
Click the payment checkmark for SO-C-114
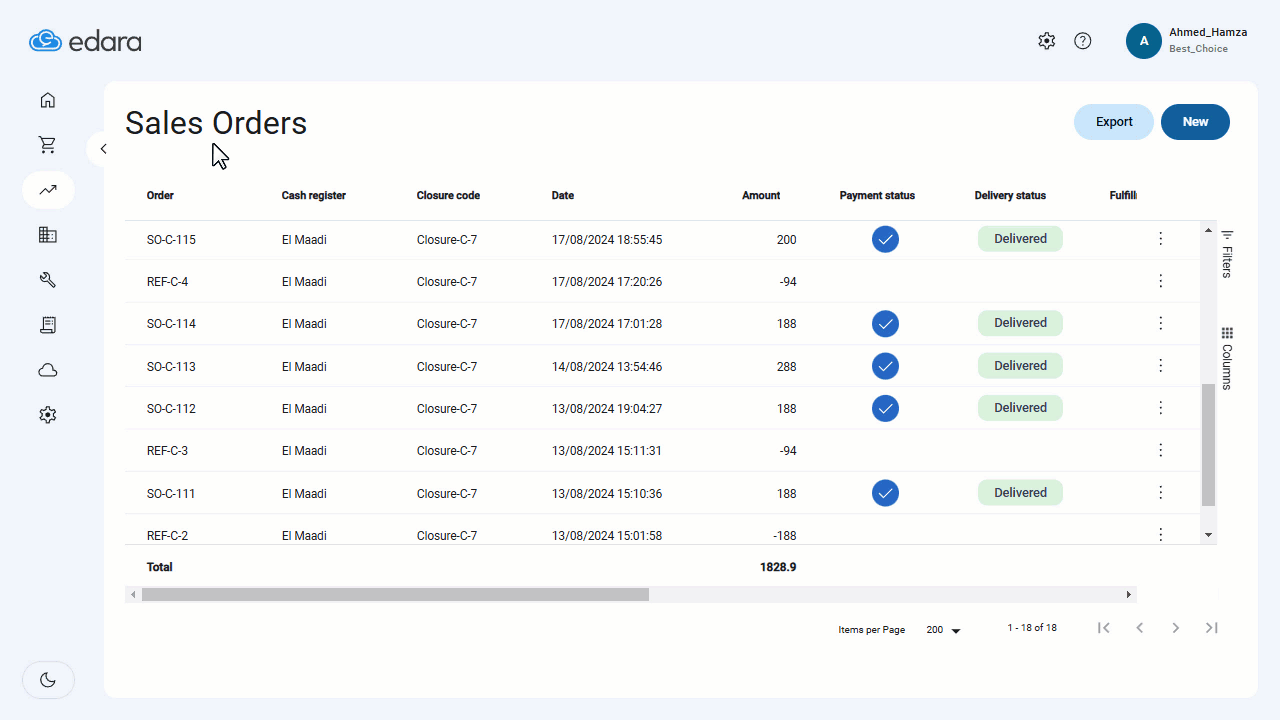885,324
